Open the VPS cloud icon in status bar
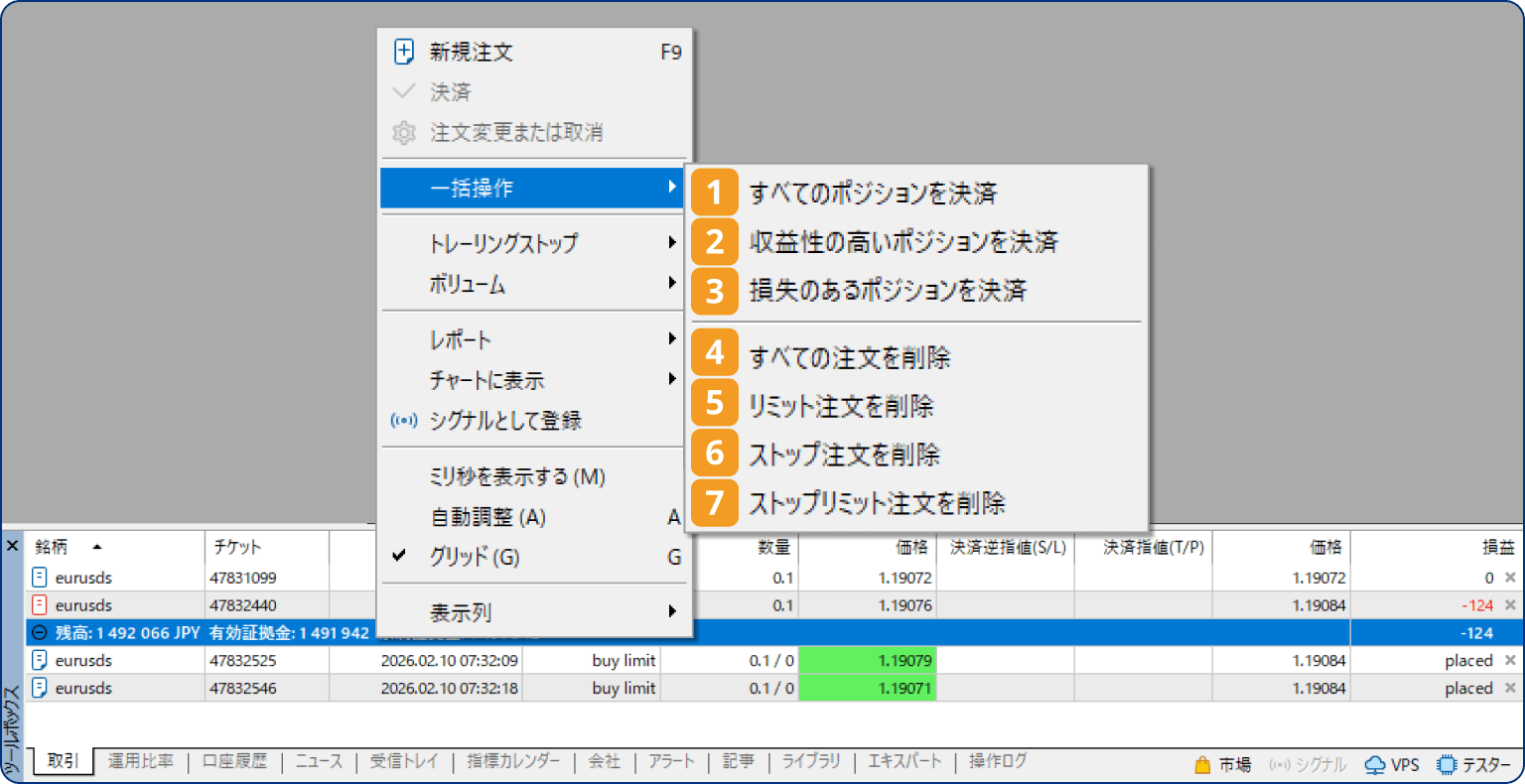 click(1375, 763)
